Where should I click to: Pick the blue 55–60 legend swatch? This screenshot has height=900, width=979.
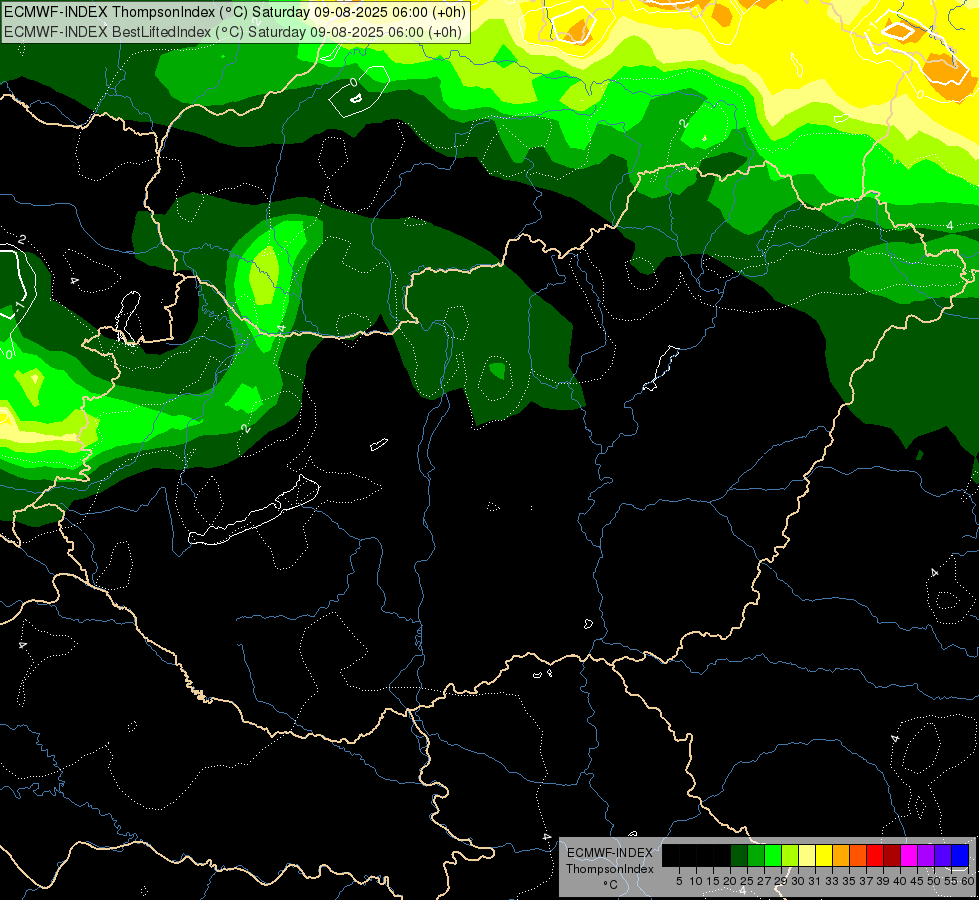[960, 855]
